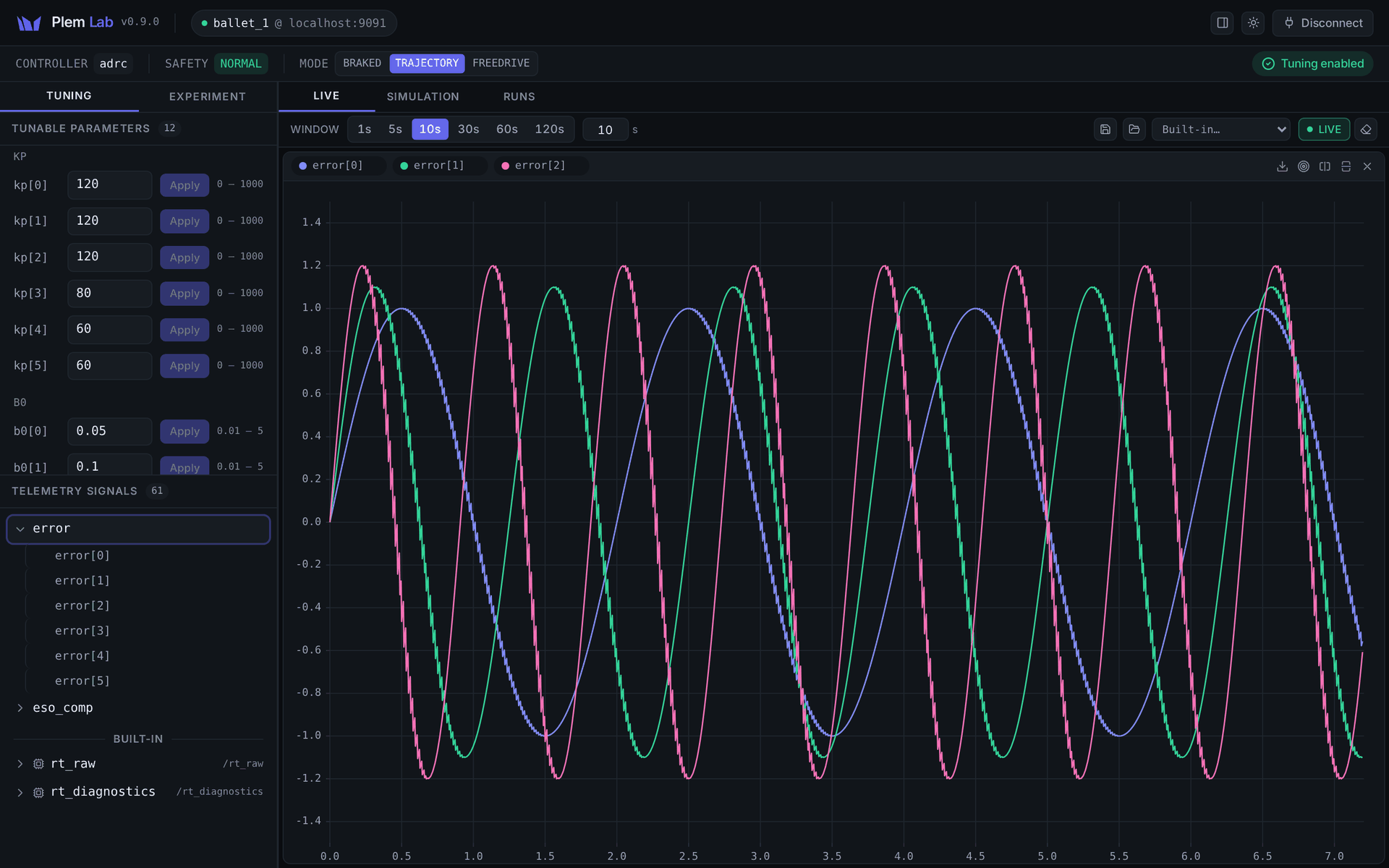Apply the kp[1] value
Image resolution: width=1389 pixels, height=868 pixels.
tap(184, 221)
